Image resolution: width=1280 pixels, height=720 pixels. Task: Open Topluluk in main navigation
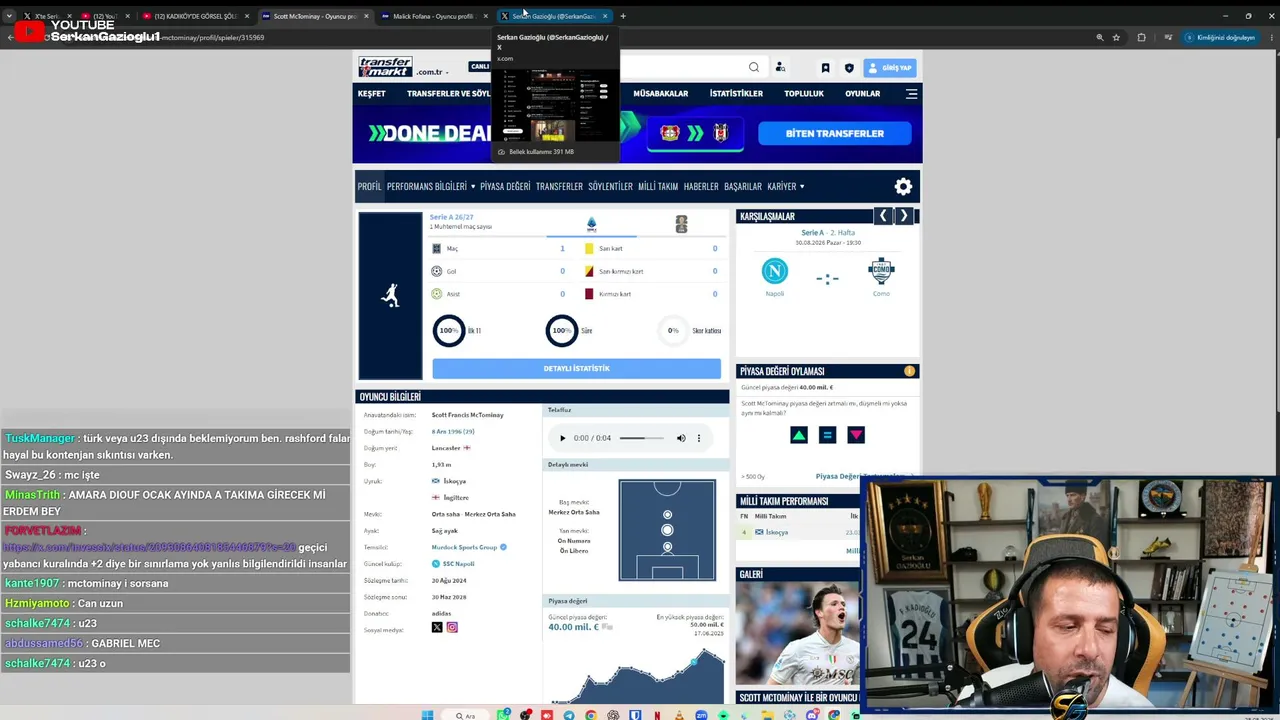pyautogui.click(x=804, y=94)
